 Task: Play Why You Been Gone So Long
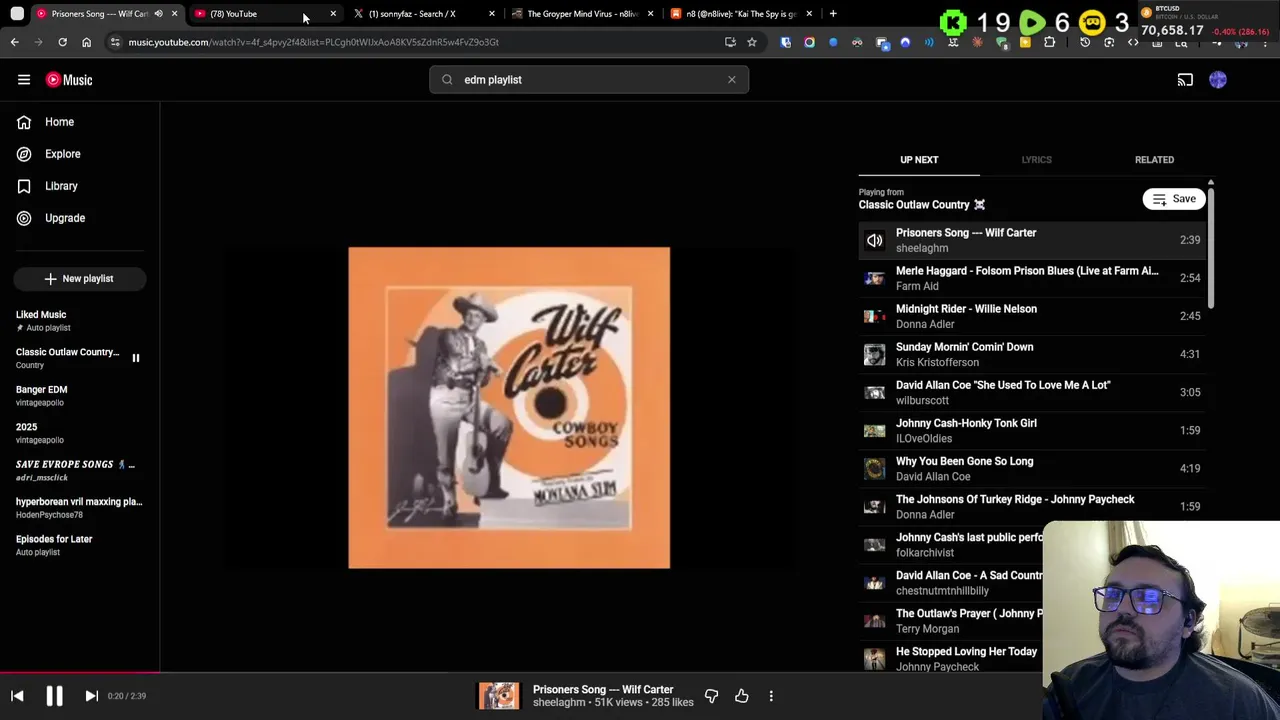tap(1032, 468)
